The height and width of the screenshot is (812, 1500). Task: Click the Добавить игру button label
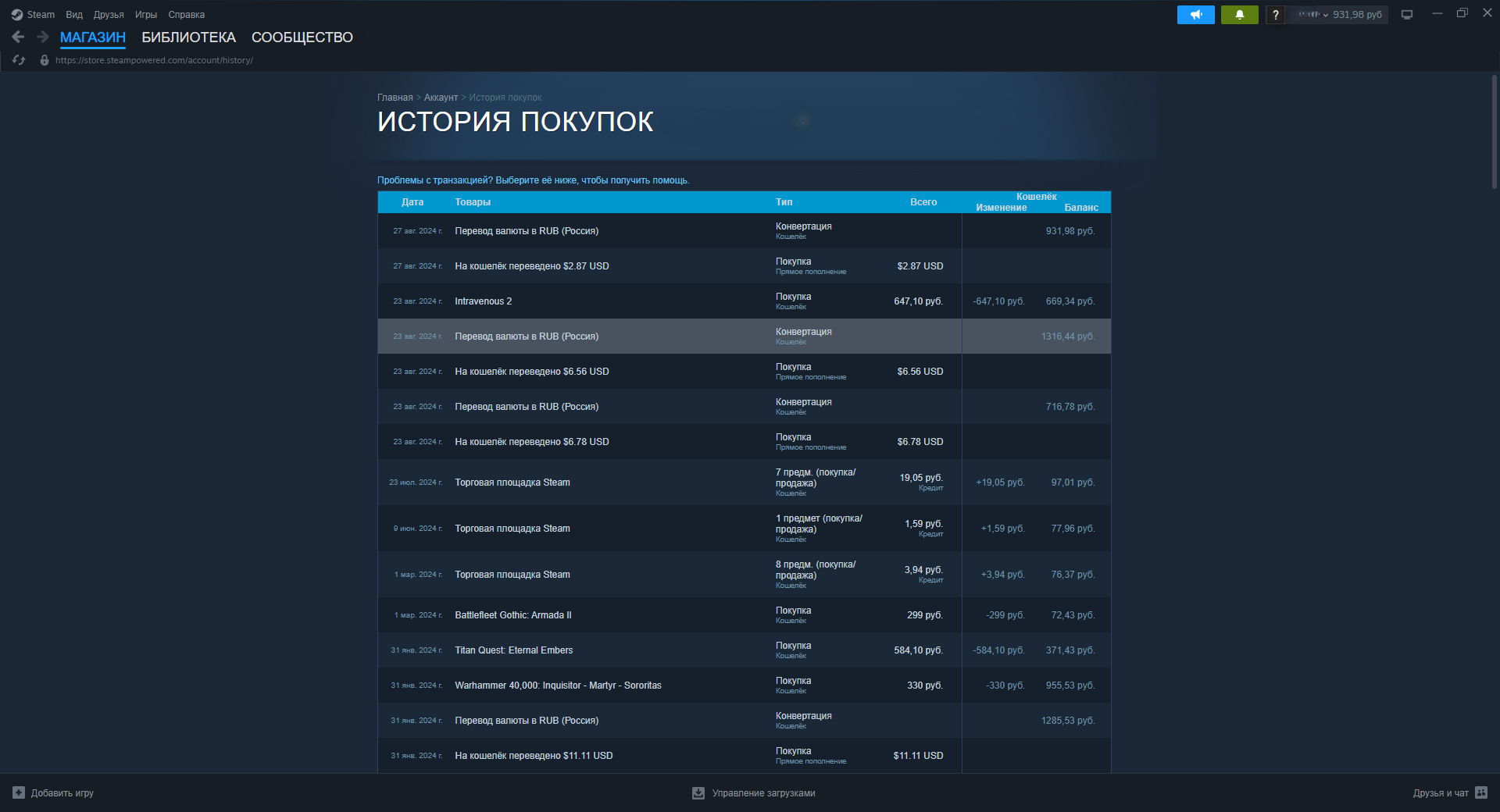(62, 792)
